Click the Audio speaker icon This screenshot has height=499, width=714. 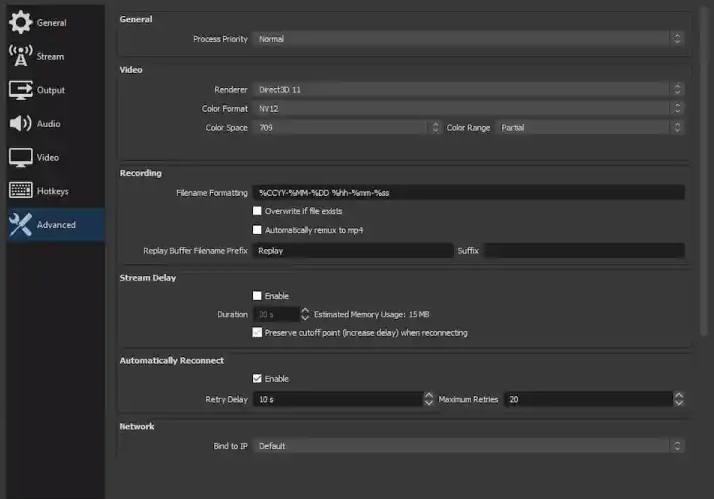(20, 123)
